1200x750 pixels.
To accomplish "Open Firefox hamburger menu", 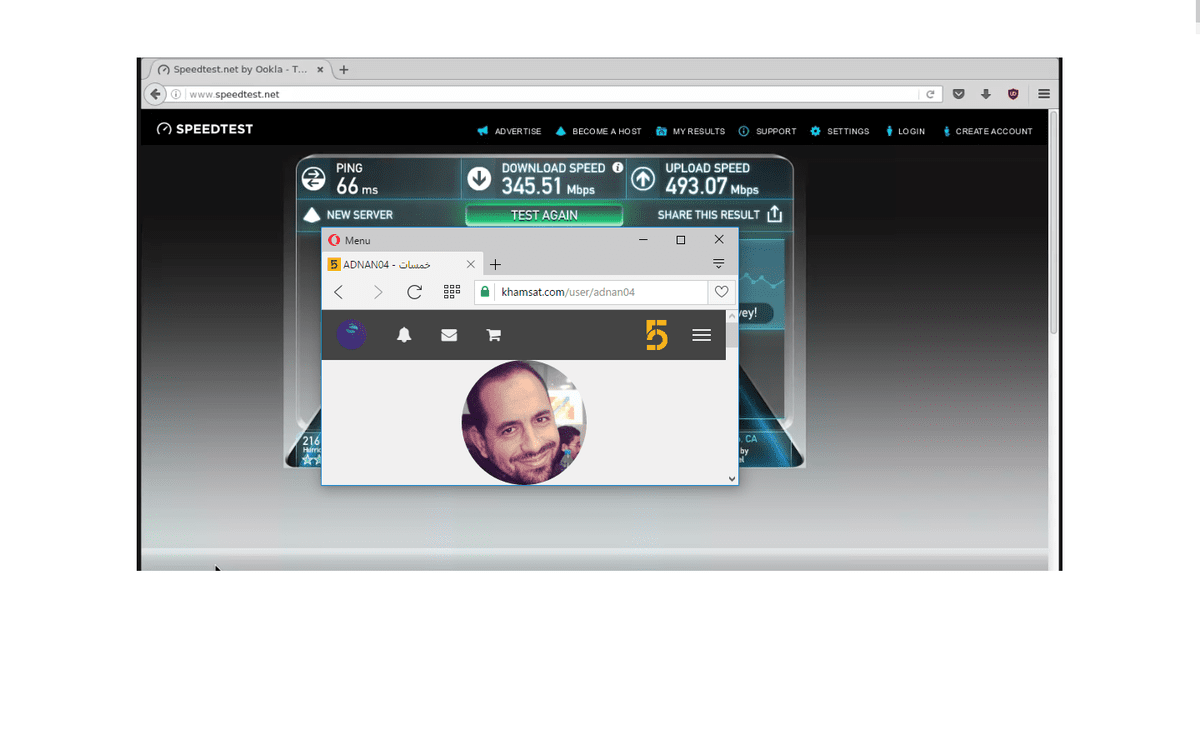I will click(x=1043, y=94).
